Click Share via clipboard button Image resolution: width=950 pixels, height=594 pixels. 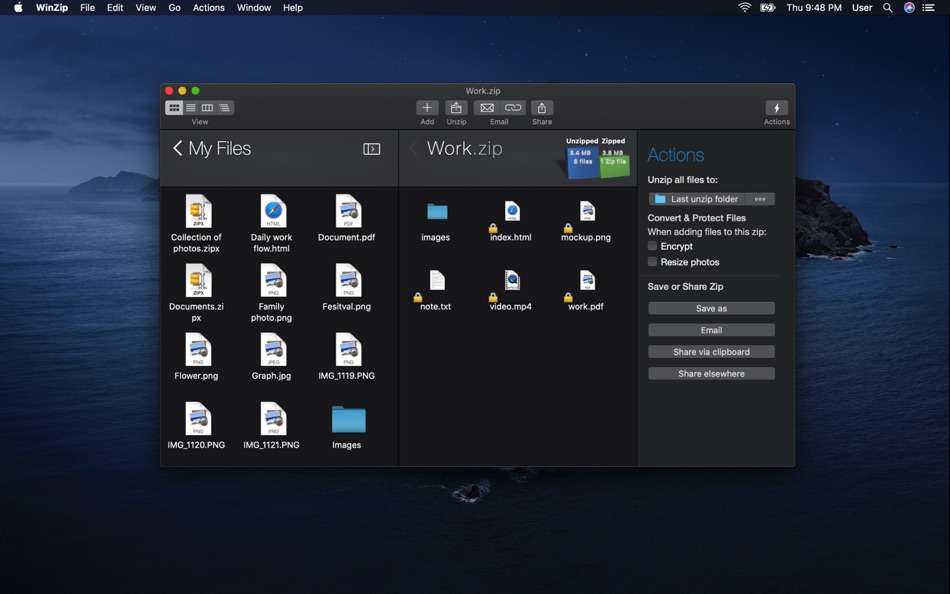click(711, 352)
